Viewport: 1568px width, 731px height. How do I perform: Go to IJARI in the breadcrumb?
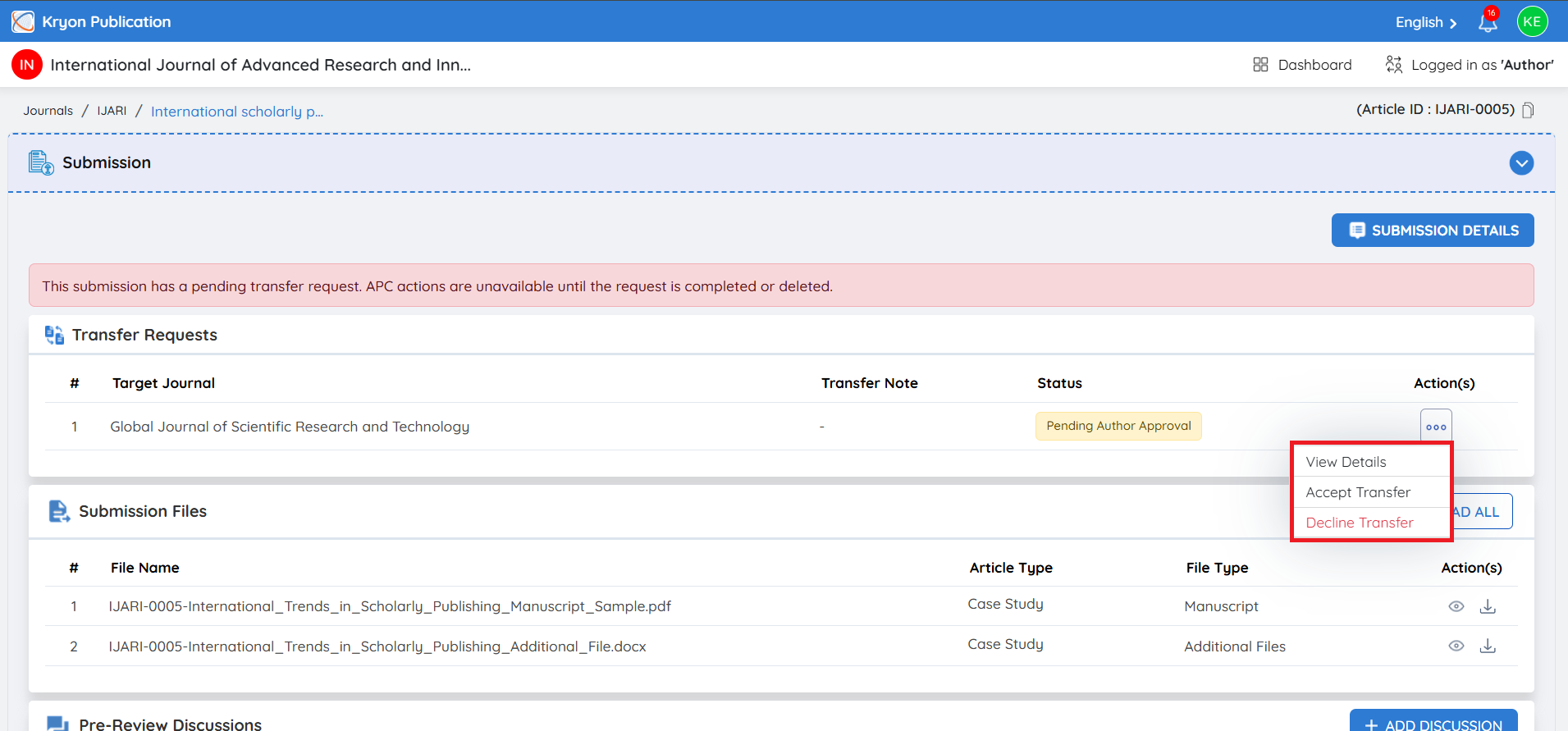(112, 111)
